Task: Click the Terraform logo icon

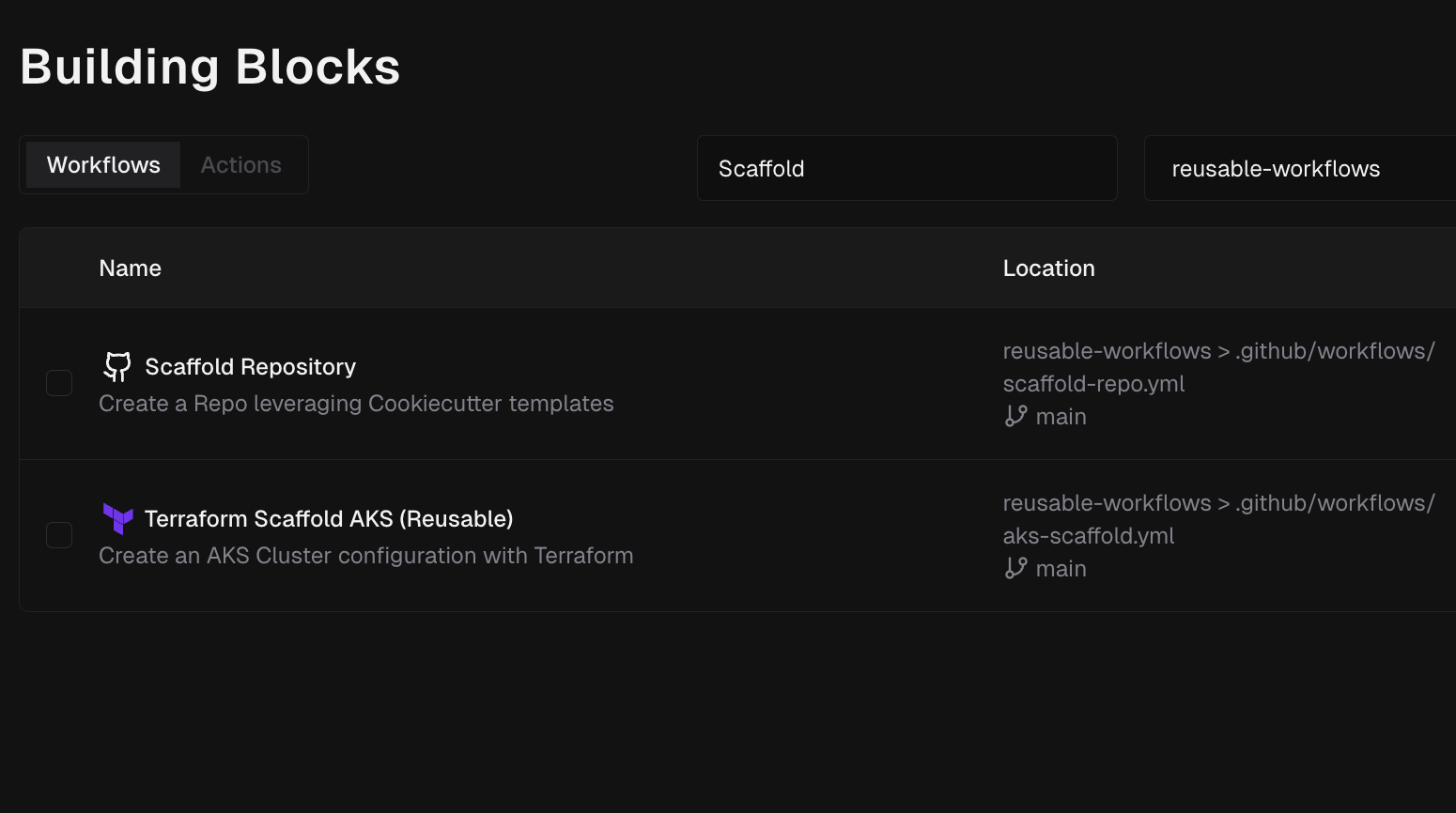Action: coord(117,518)
